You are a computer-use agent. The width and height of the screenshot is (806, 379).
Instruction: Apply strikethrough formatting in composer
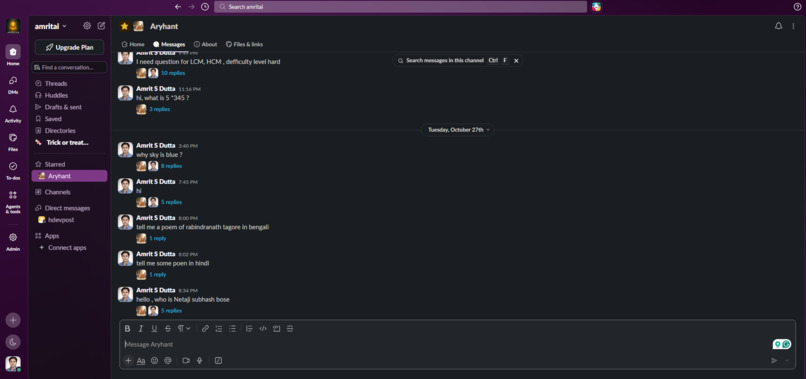168,329
